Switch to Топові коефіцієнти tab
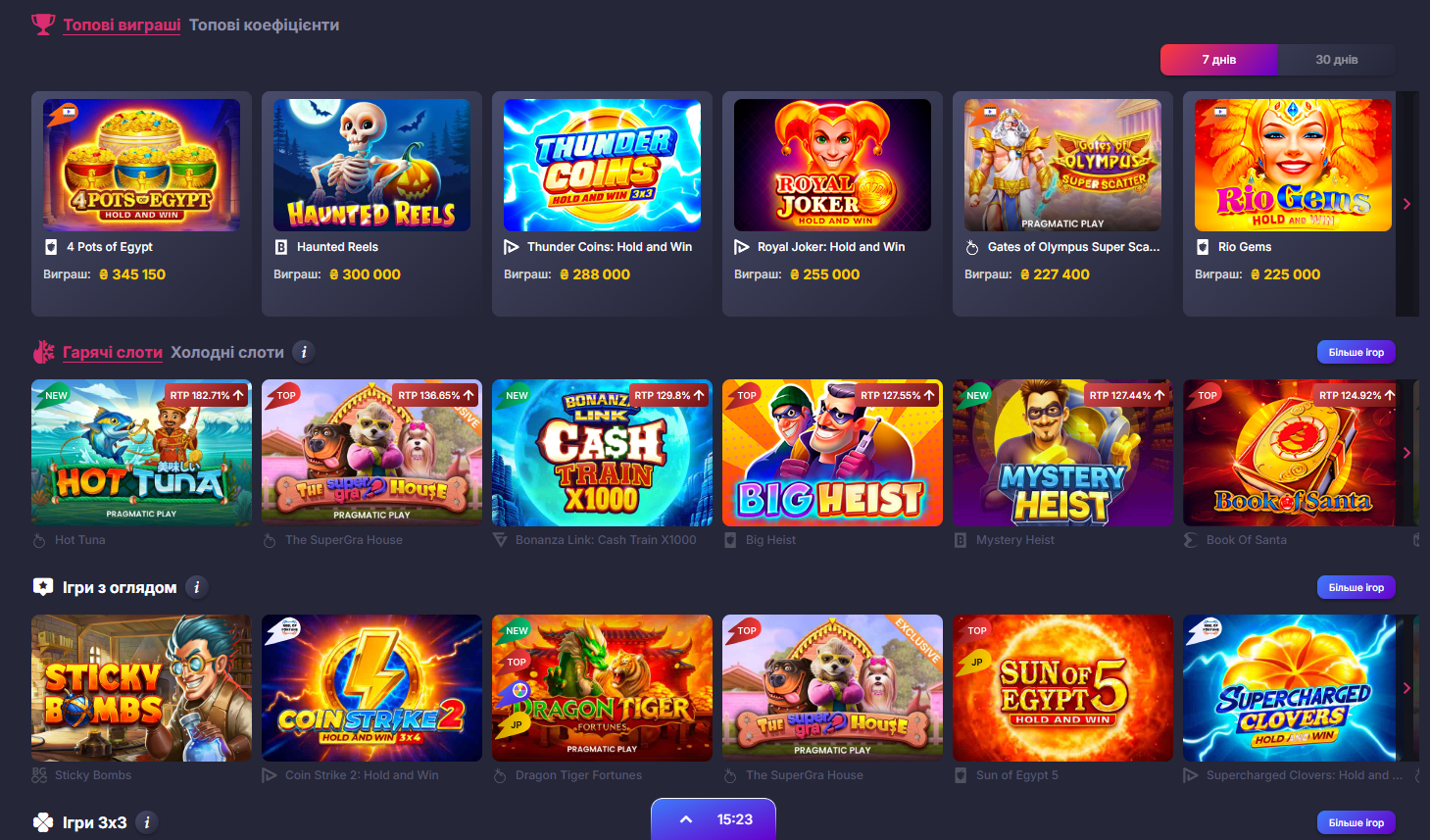The height and width of the screenshot is (840, 1430). 264,25
